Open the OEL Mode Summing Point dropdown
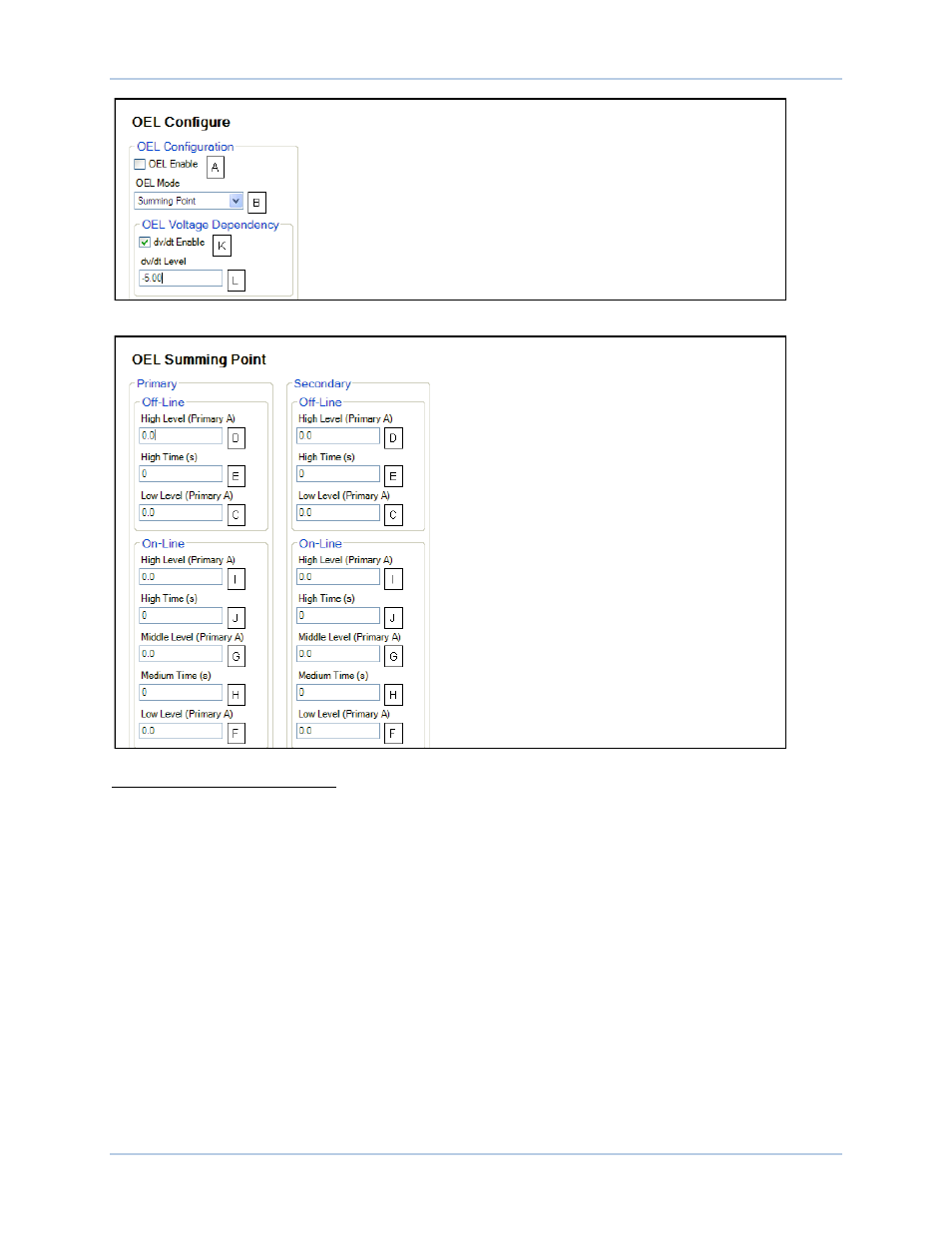Image resolution: width=952 pixels, height=1233 pixels. [x=189, y=201]
